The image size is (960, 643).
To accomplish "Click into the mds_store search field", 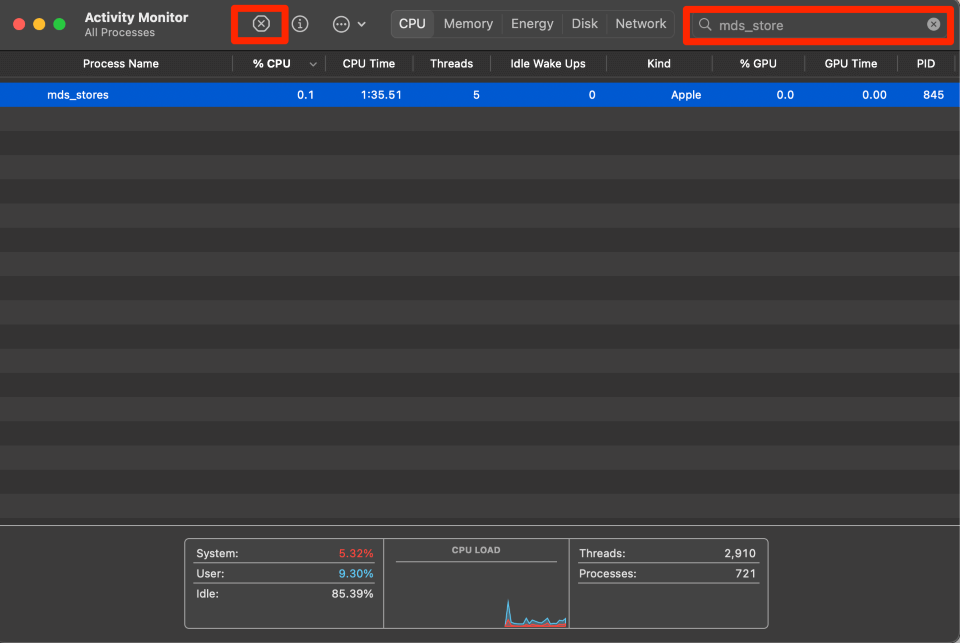I will [x=815, y=25].
